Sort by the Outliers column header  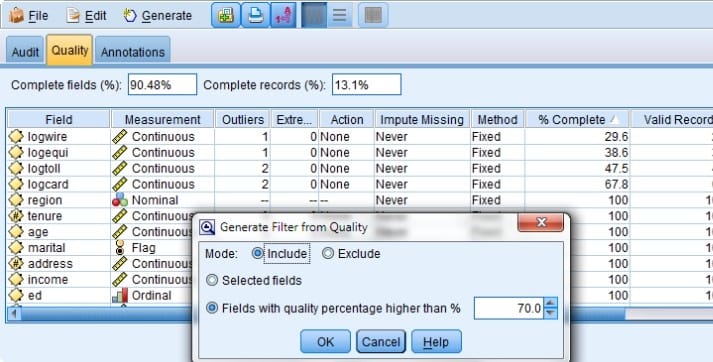(x=243, y=120)
